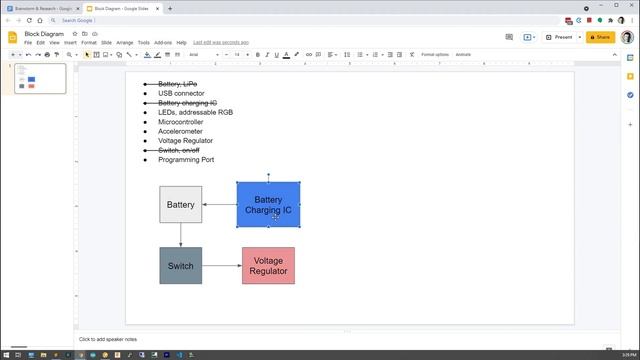Screen dimensions: 640x360
Task: Star the Block Diagram document
Action: pos(75,34)
